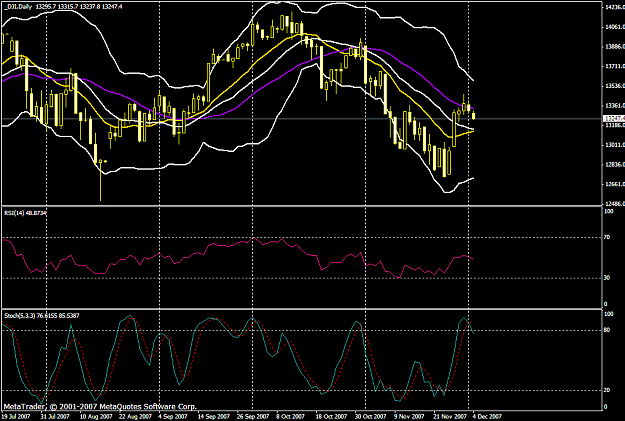Click the 14061.0 price axis label
The width and height of the screenshot is (625, 421).
coord(615,27)
